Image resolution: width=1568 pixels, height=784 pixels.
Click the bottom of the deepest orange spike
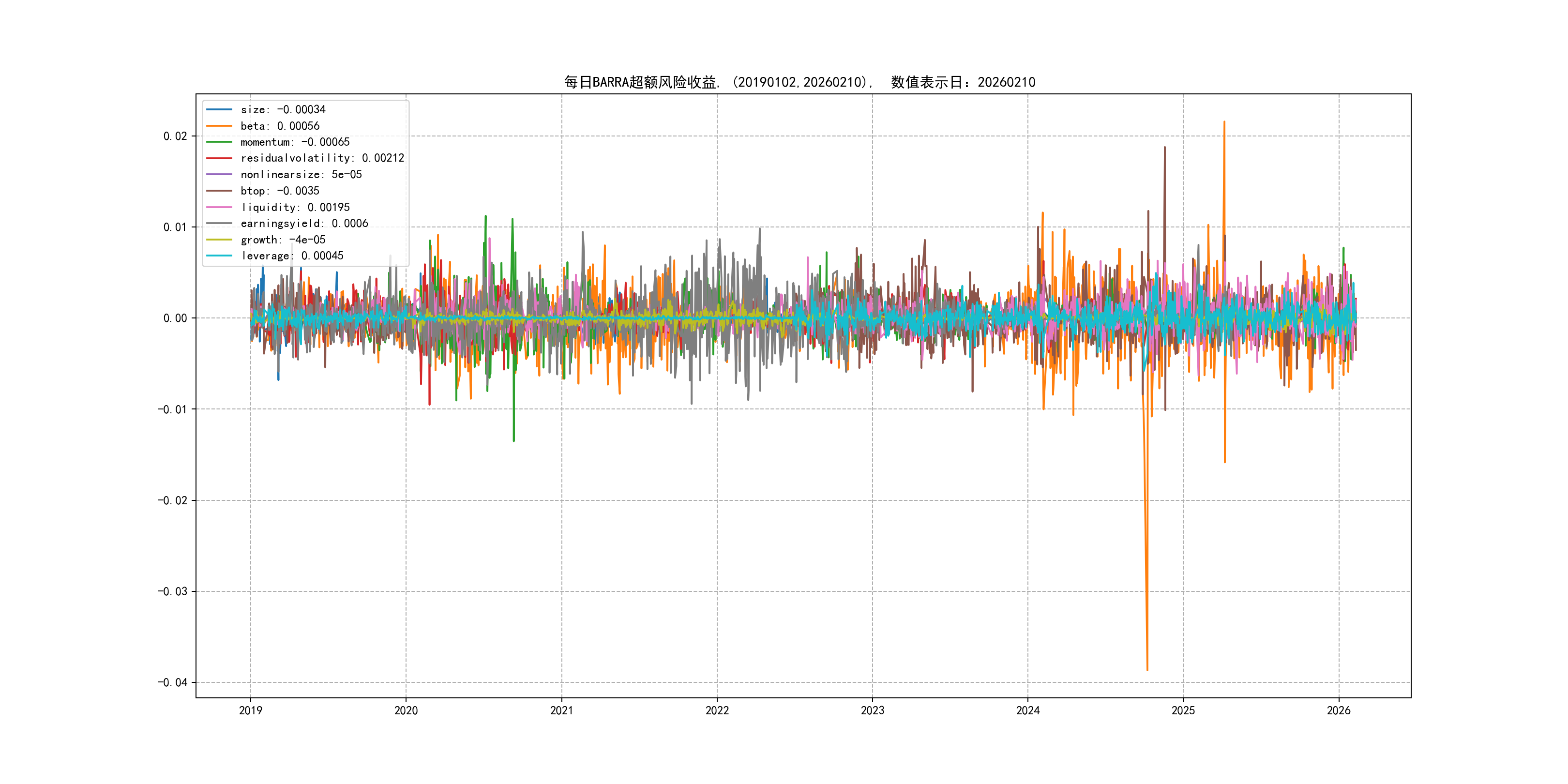1147,670
